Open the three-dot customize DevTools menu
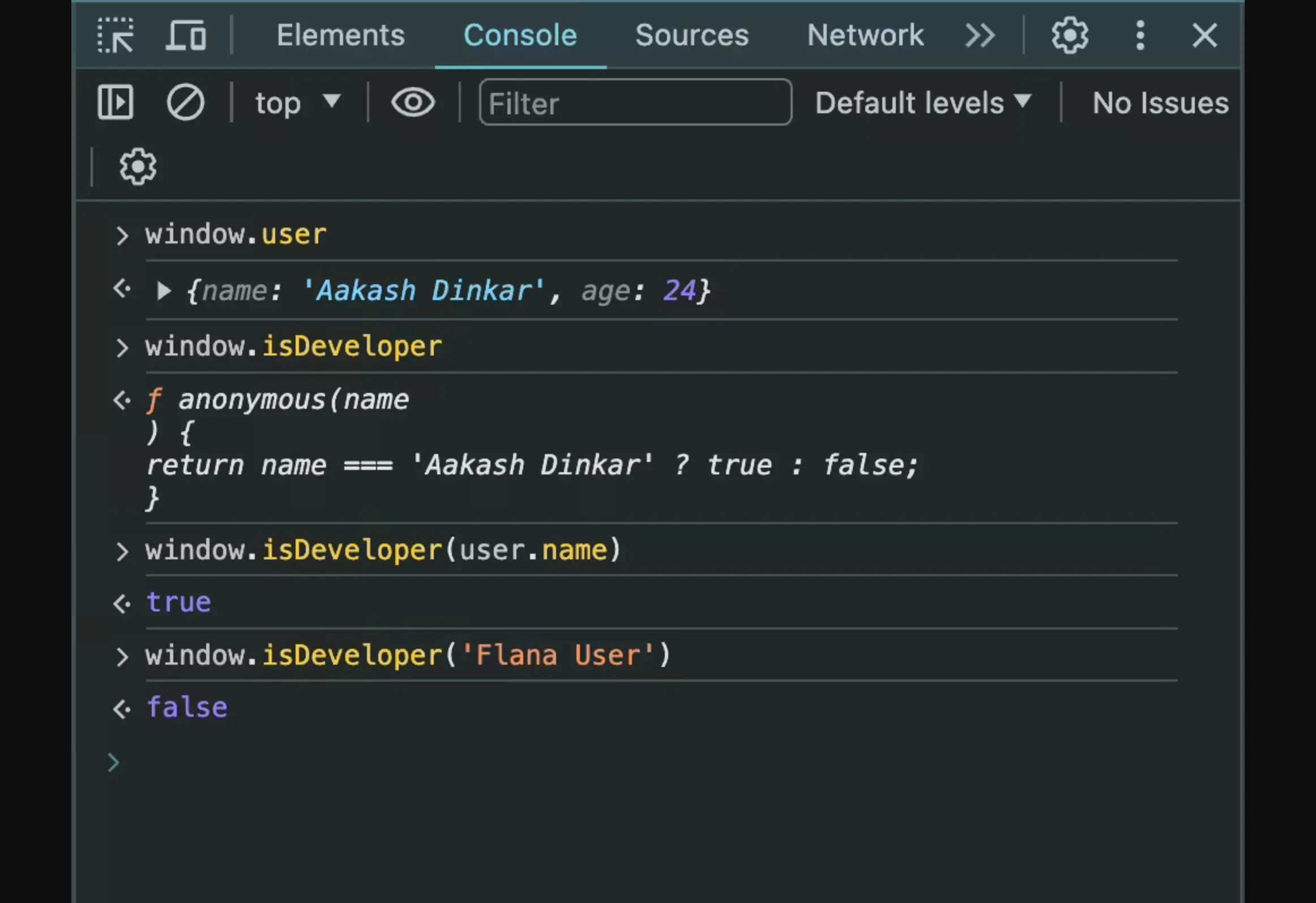Viewport: 1316px width, 903px height. [1140, 36]
